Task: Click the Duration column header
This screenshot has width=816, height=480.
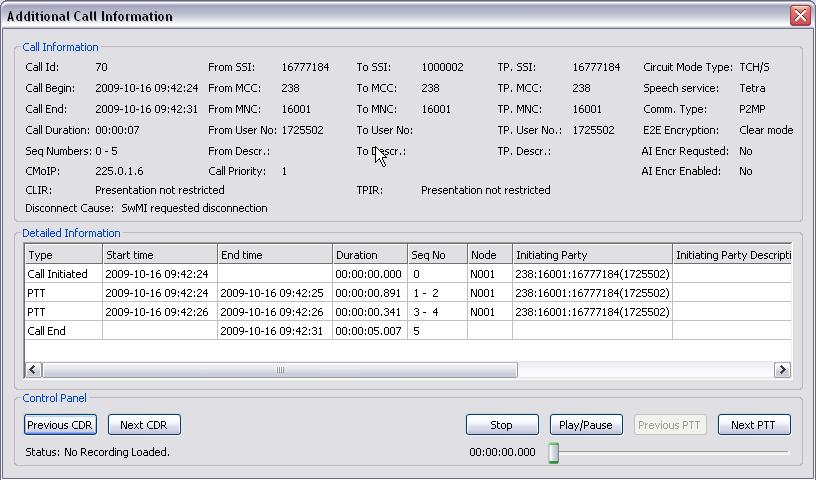Action: pyautogui.click(x=370, y=255)
